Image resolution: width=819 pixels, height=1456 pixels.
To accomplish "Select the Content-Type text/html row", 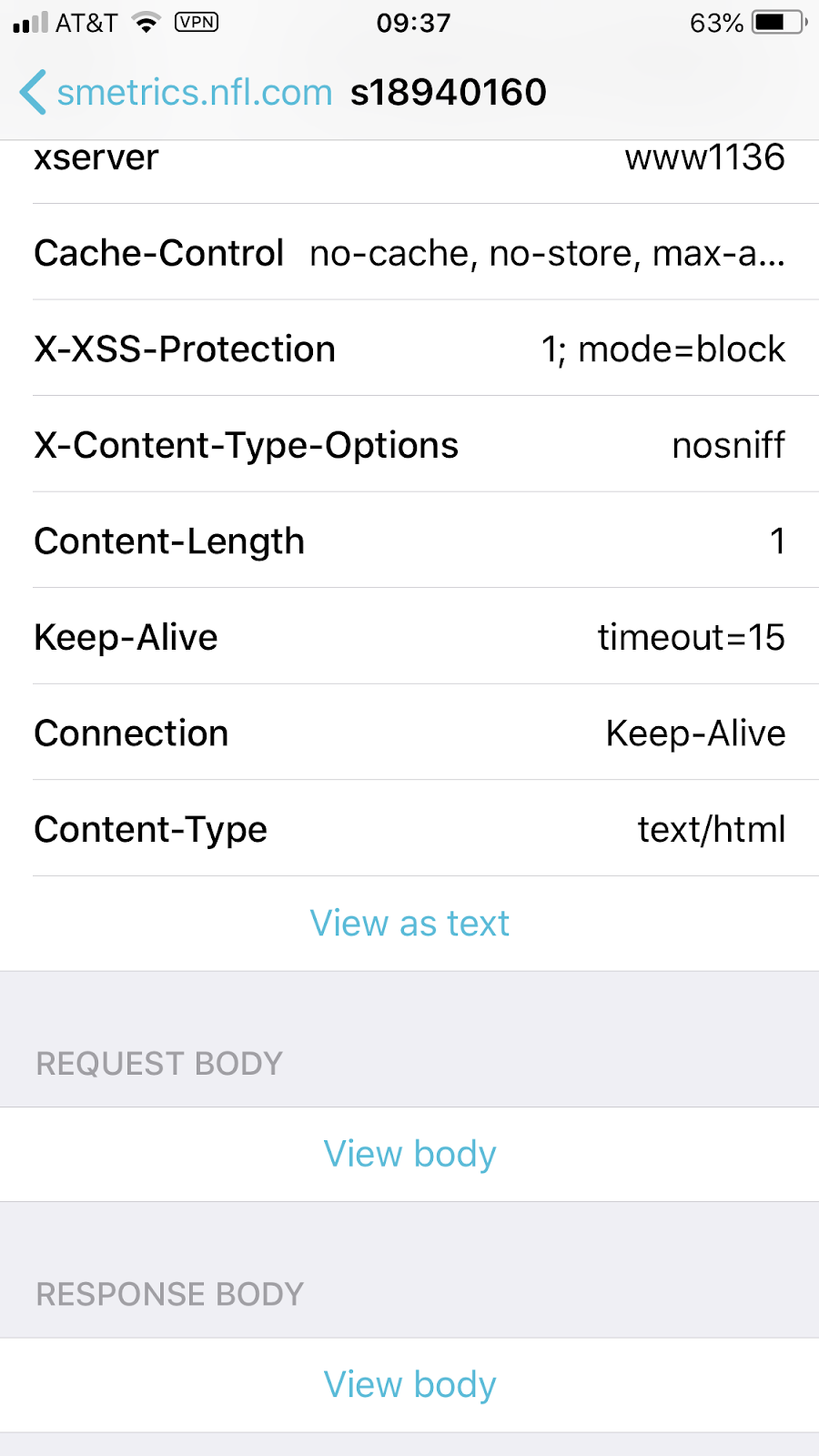I will coord(409,829).
